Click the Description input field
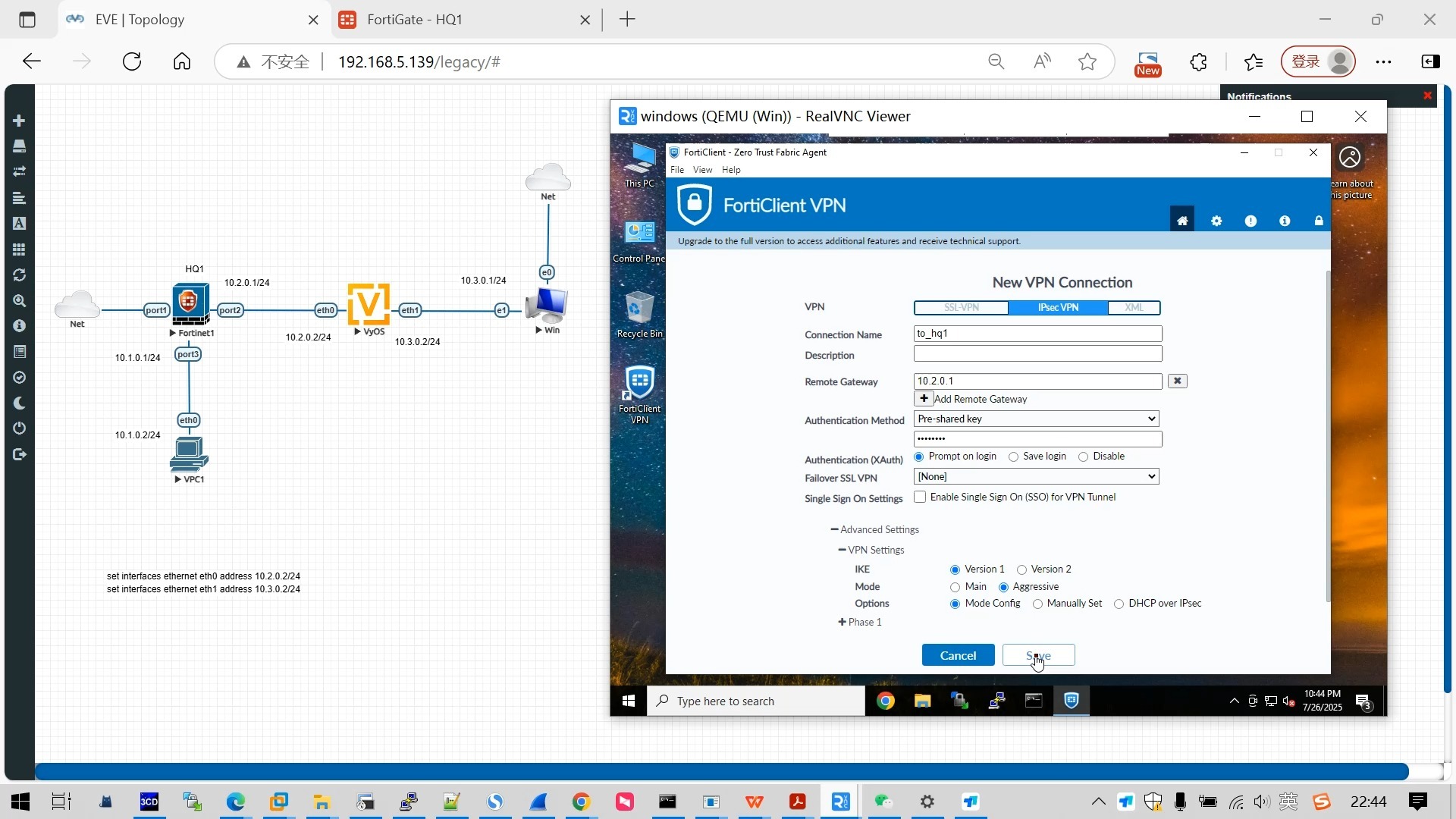The width and height of the screenshot is (1456, 819). point(1037,354)
